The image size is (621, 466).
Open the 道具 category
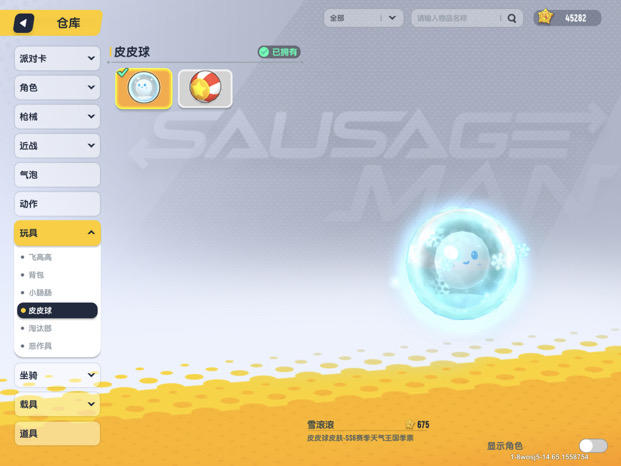click(x=57, y=434)
